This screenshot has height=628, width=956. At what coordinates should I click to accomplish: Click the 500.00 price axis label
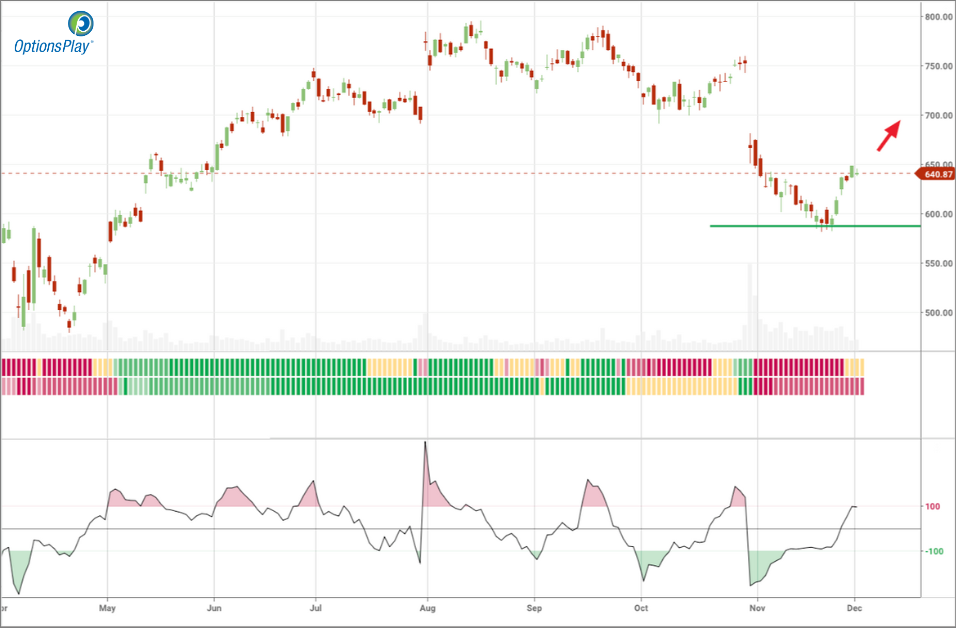938,313
